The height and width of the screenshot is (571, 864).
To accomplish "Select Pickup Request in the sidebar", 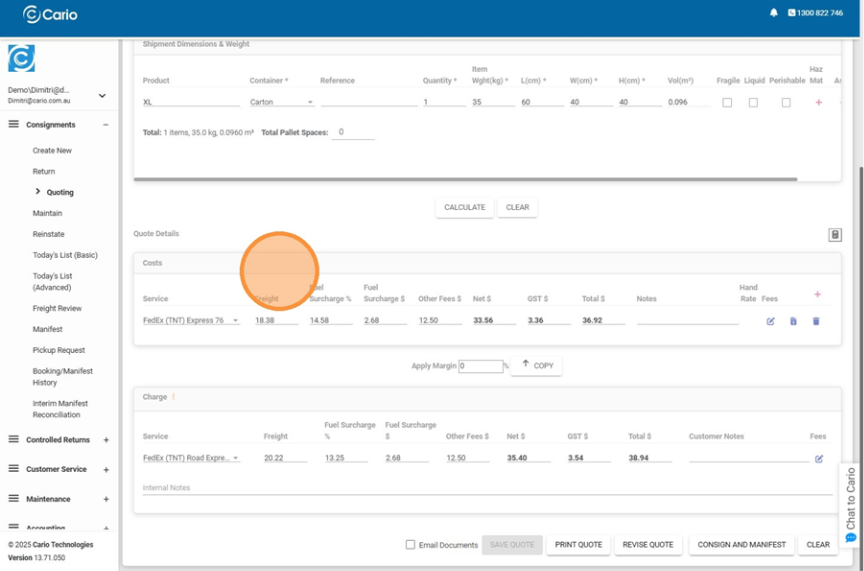I will [58, 350].
